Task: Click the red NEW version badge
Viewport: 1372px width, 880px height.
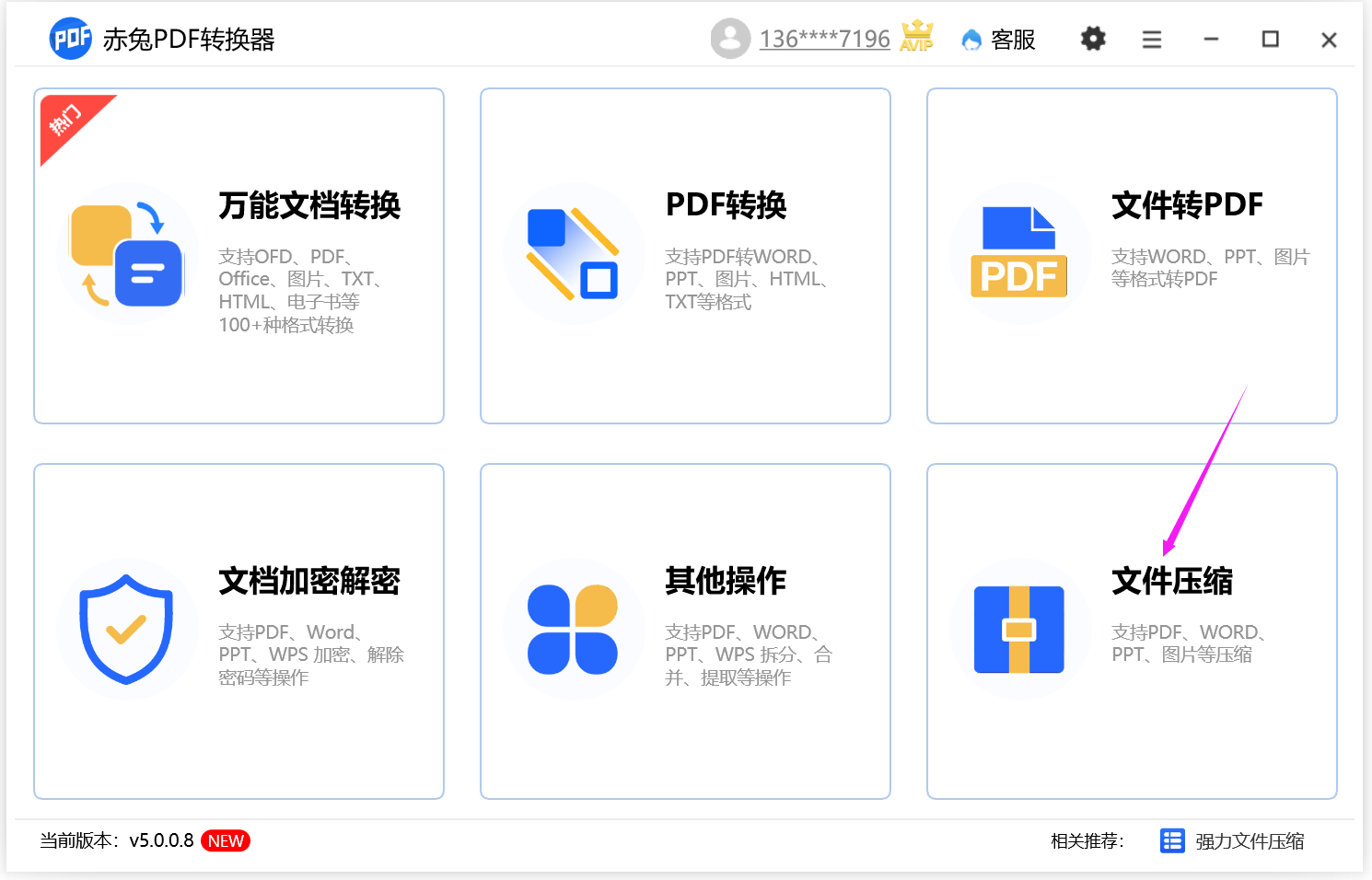Action: [226, 840]
